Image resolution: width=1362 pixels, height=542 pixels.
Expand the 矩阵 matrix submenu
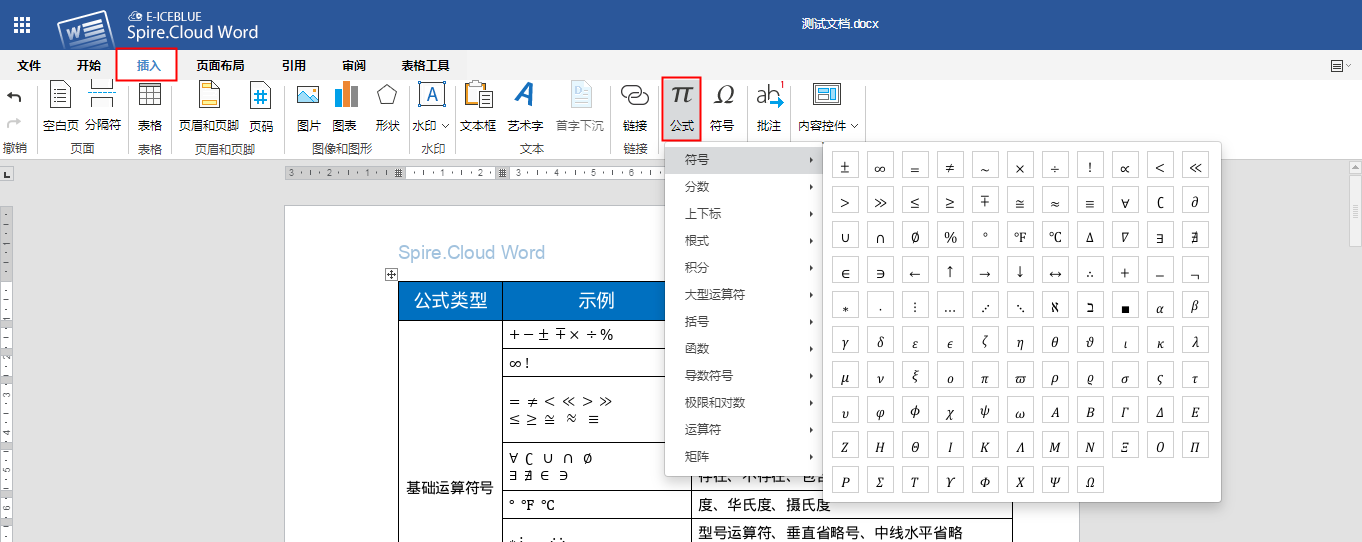(x=744, y=457)
